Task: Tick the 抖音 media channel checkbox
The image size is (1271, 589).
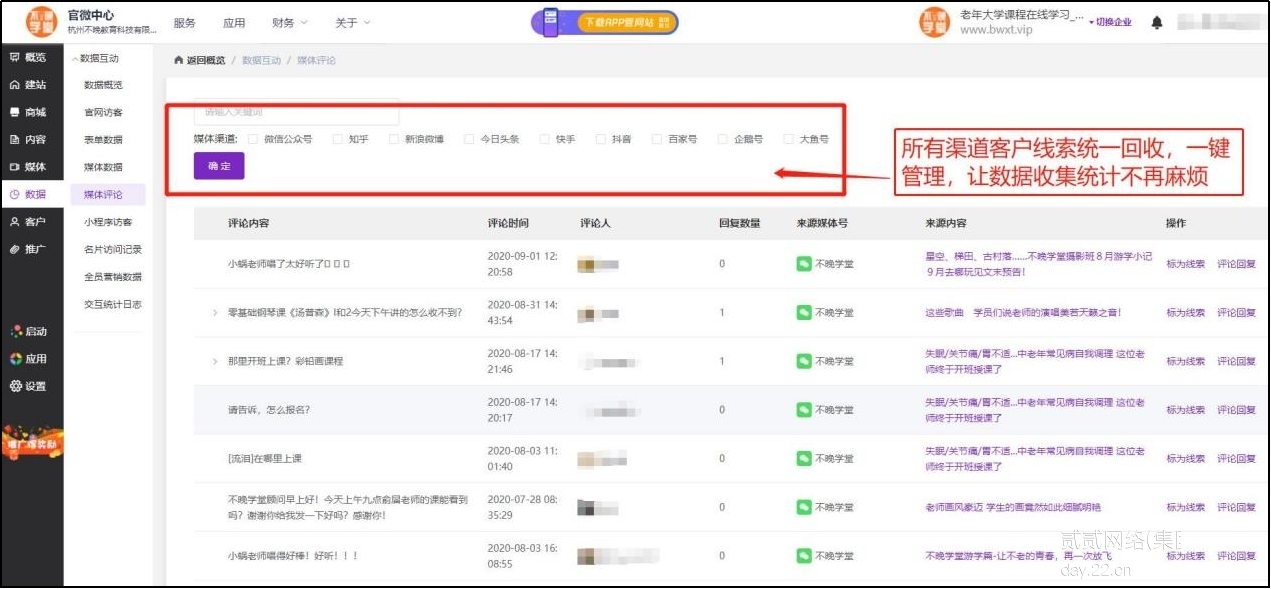Action: tap(601, 140)
